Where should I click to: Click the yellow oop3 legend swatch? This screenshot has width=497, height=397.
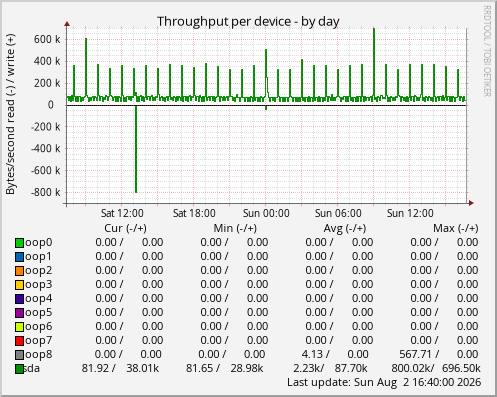(19, 285)
